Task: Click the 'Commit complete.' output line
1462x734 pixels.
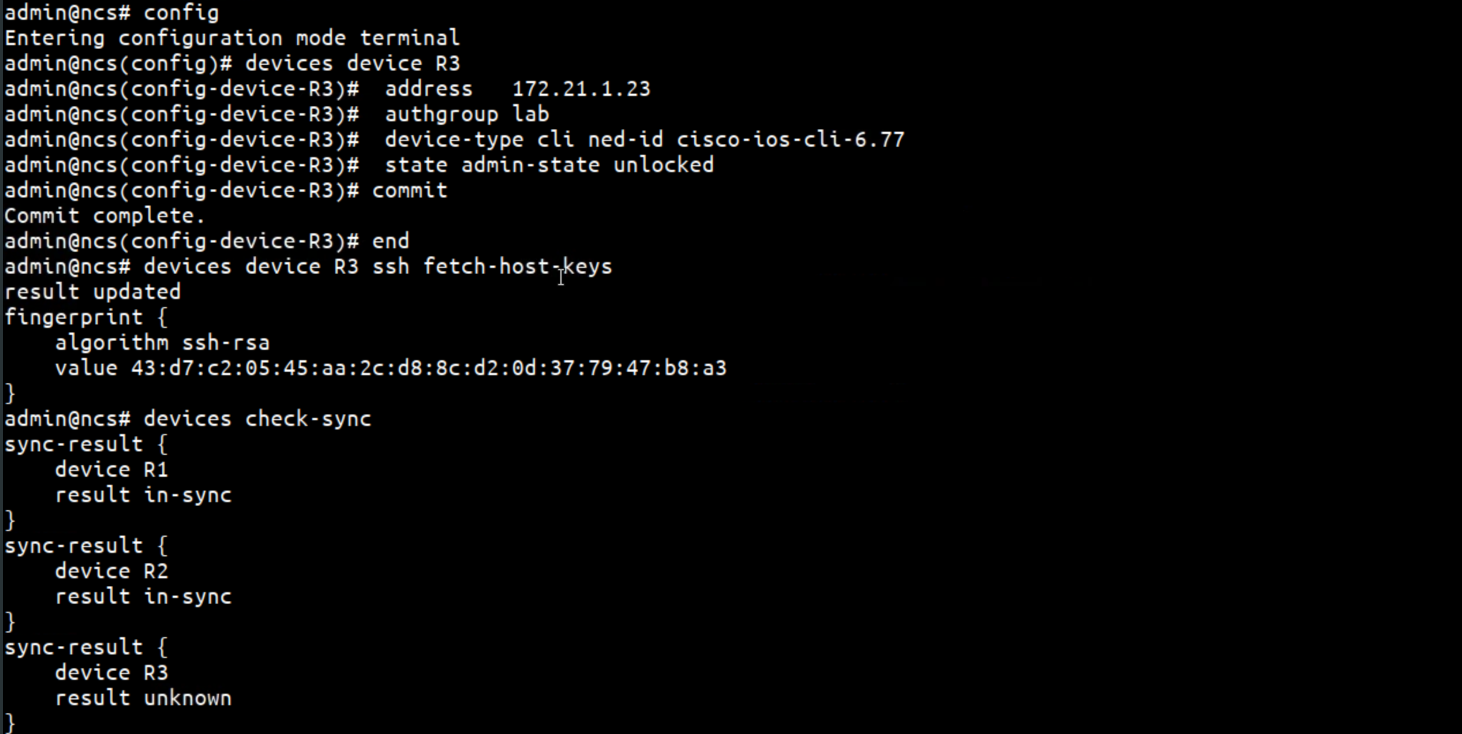Action: [x=105, y=216]
